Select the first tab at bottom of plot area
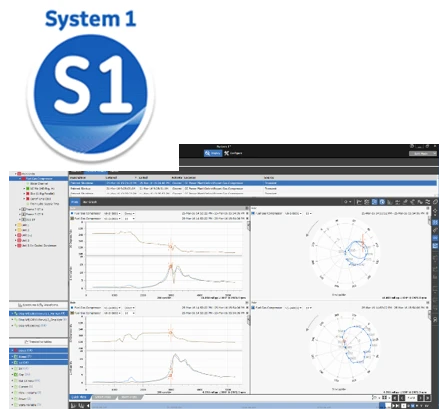The width and height of the screenshot is (439, 409). (x=80, y=397)
